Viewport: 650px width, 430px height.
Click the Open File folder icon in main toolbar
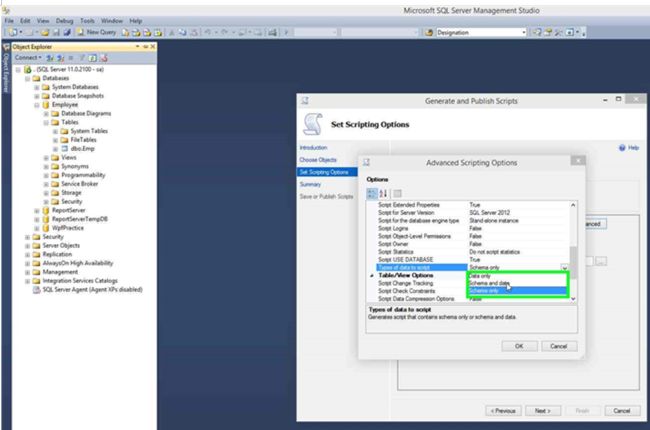45,32
